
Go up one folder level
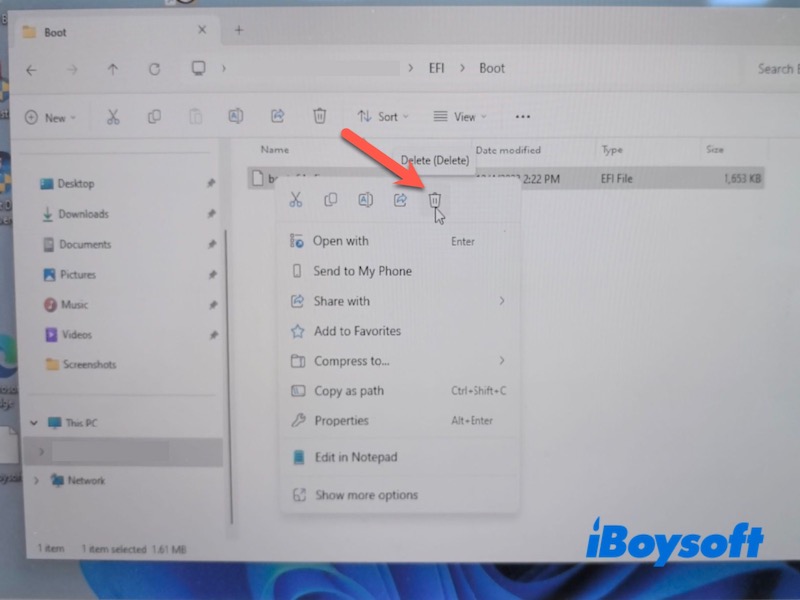coord(113,69)
